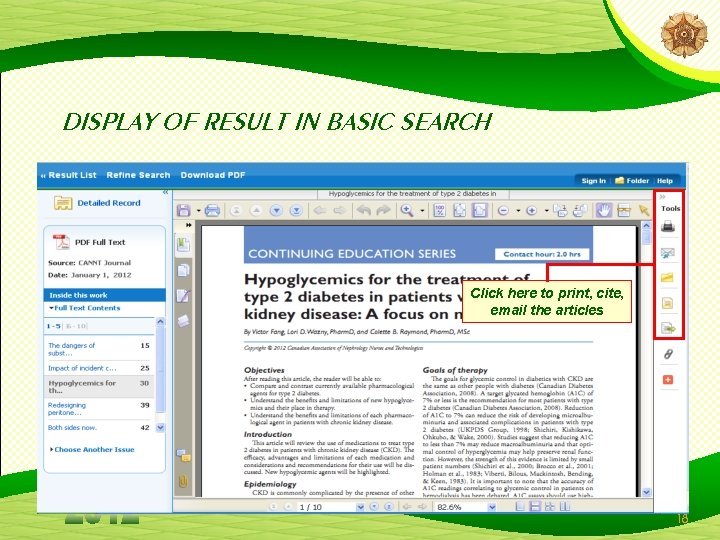The height and width of the screenshot is (540, 720).
Task: Open the layers side panel icon
Action: click(x=183, y=321)
